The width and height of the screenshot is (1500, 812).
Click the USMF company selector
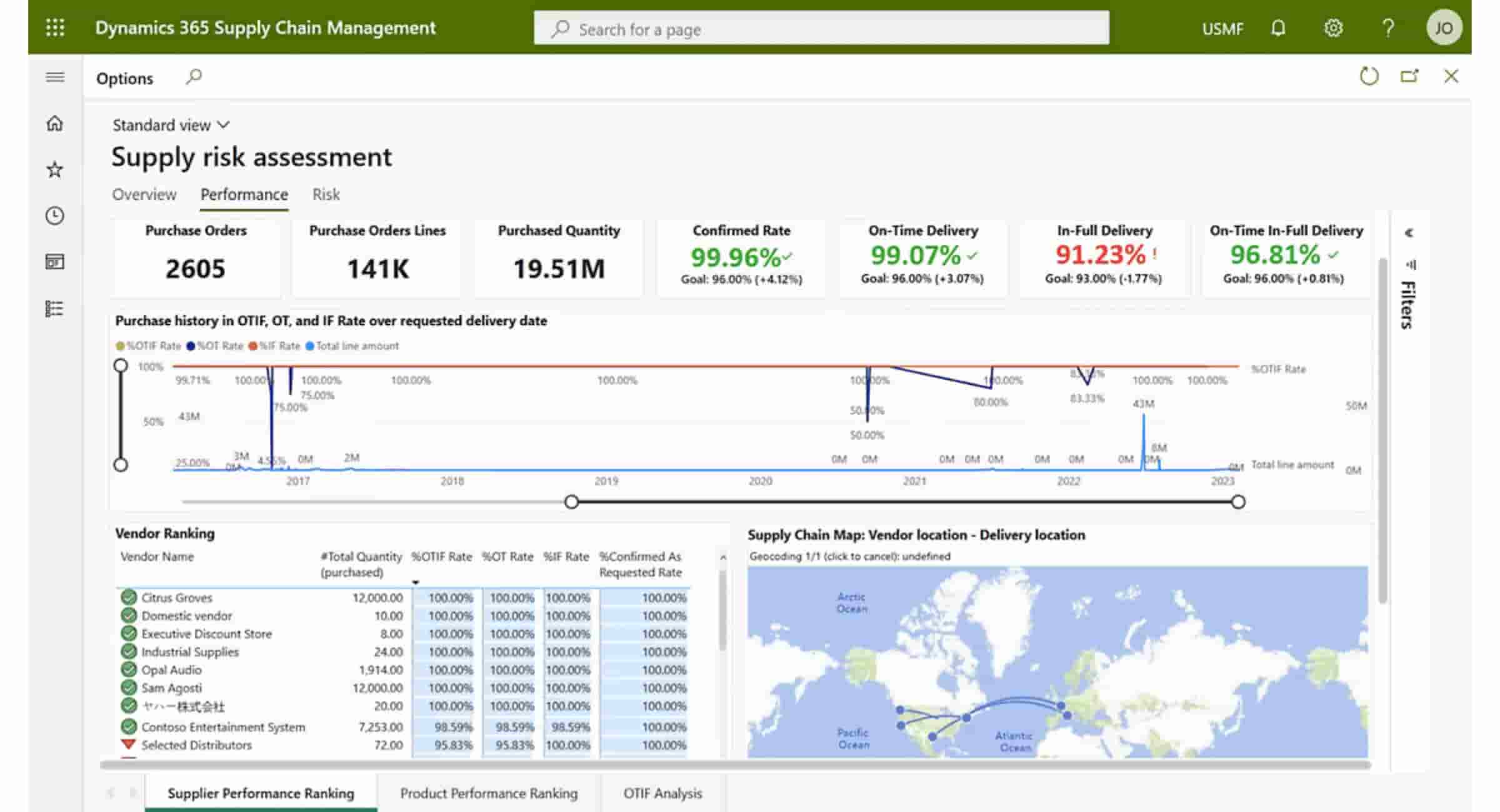coord(1222,29)
